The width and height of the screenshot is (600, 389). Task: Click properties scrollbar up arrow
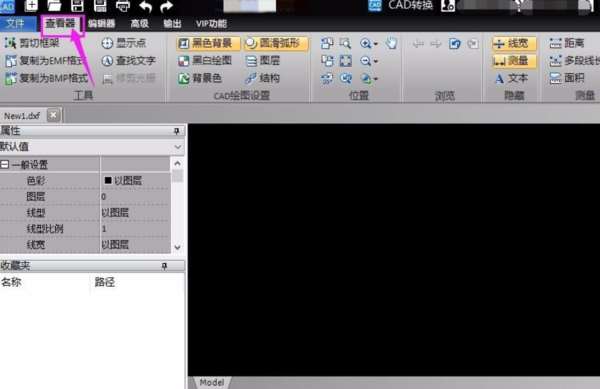coord(177,164)
